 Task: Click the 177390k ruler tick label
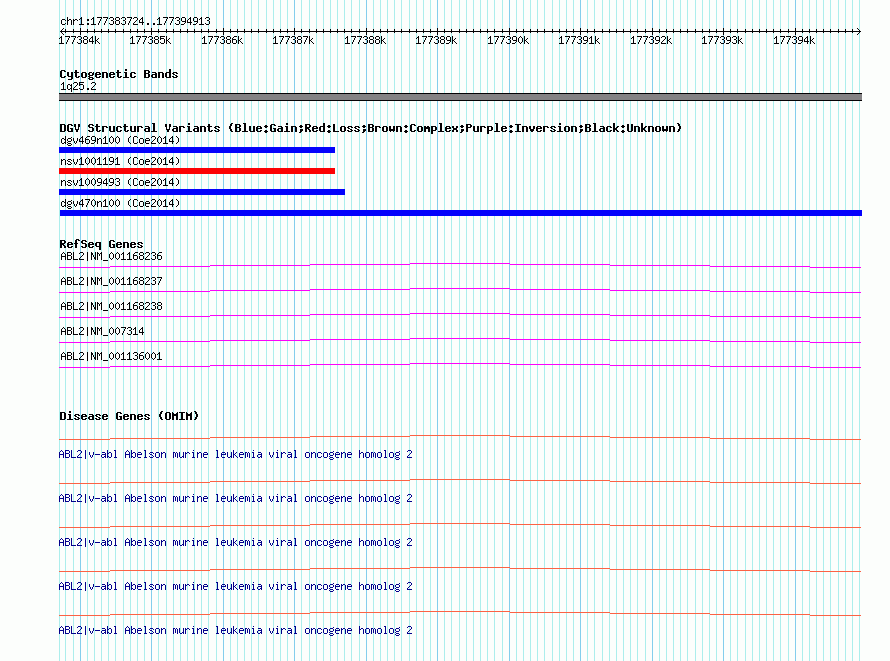(x=508, y=40)
